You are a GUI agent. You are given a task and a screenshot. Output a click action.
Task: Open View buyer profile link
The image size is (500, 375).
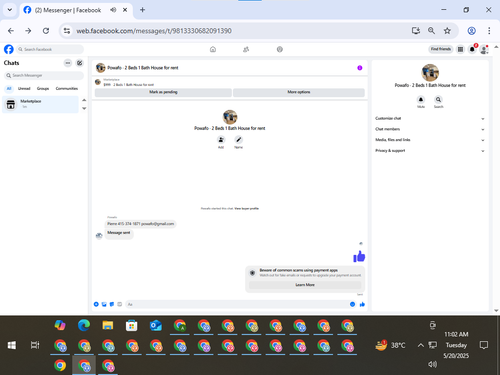(247, 209)
